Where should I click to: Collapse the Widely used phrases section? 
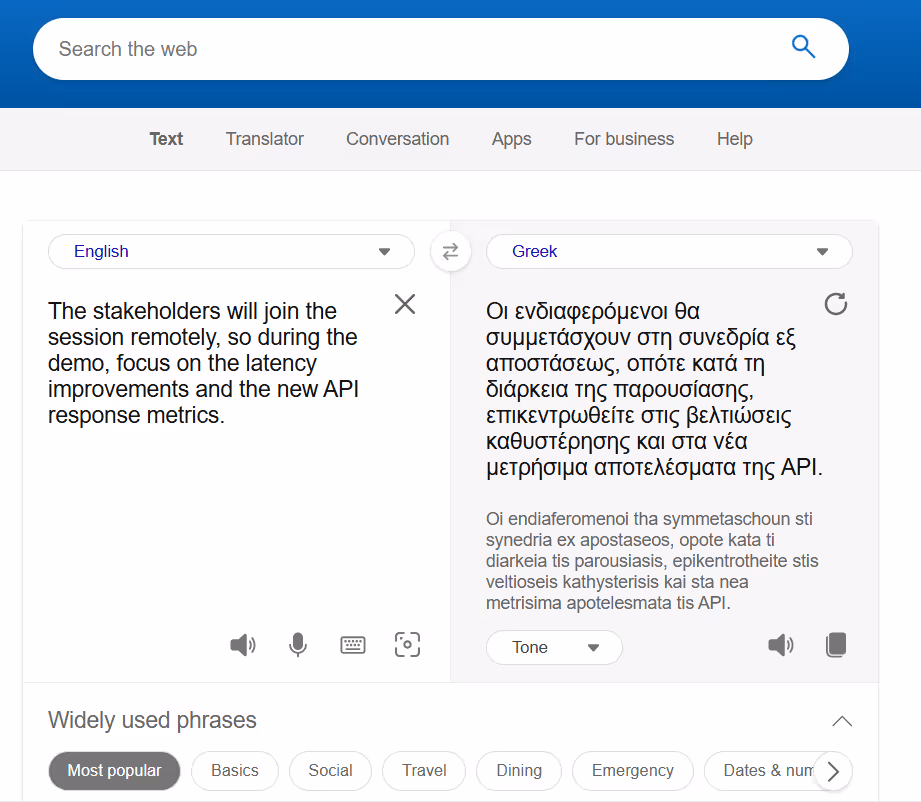pos(841,720)
